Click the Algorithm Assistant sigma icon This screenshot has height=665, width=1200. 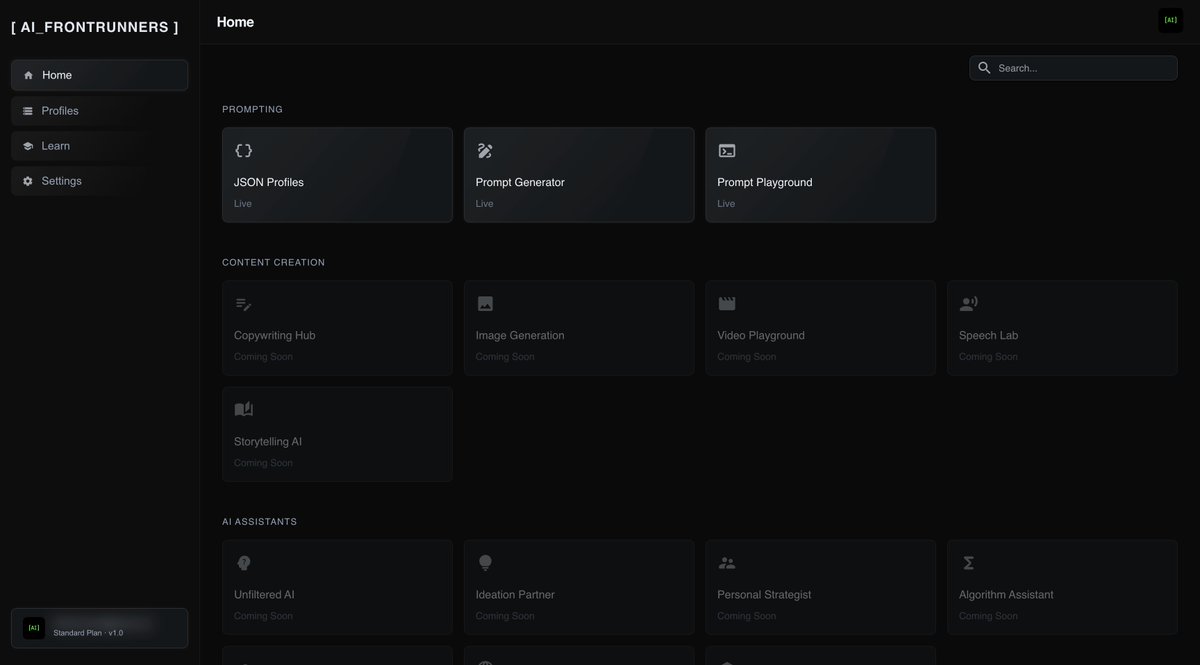coord(968,563)
